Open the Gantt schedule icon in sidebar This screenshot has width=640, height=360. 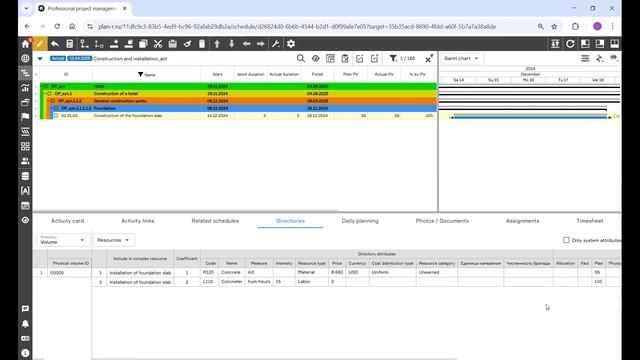pyautogui.click(x=25, y=73)
